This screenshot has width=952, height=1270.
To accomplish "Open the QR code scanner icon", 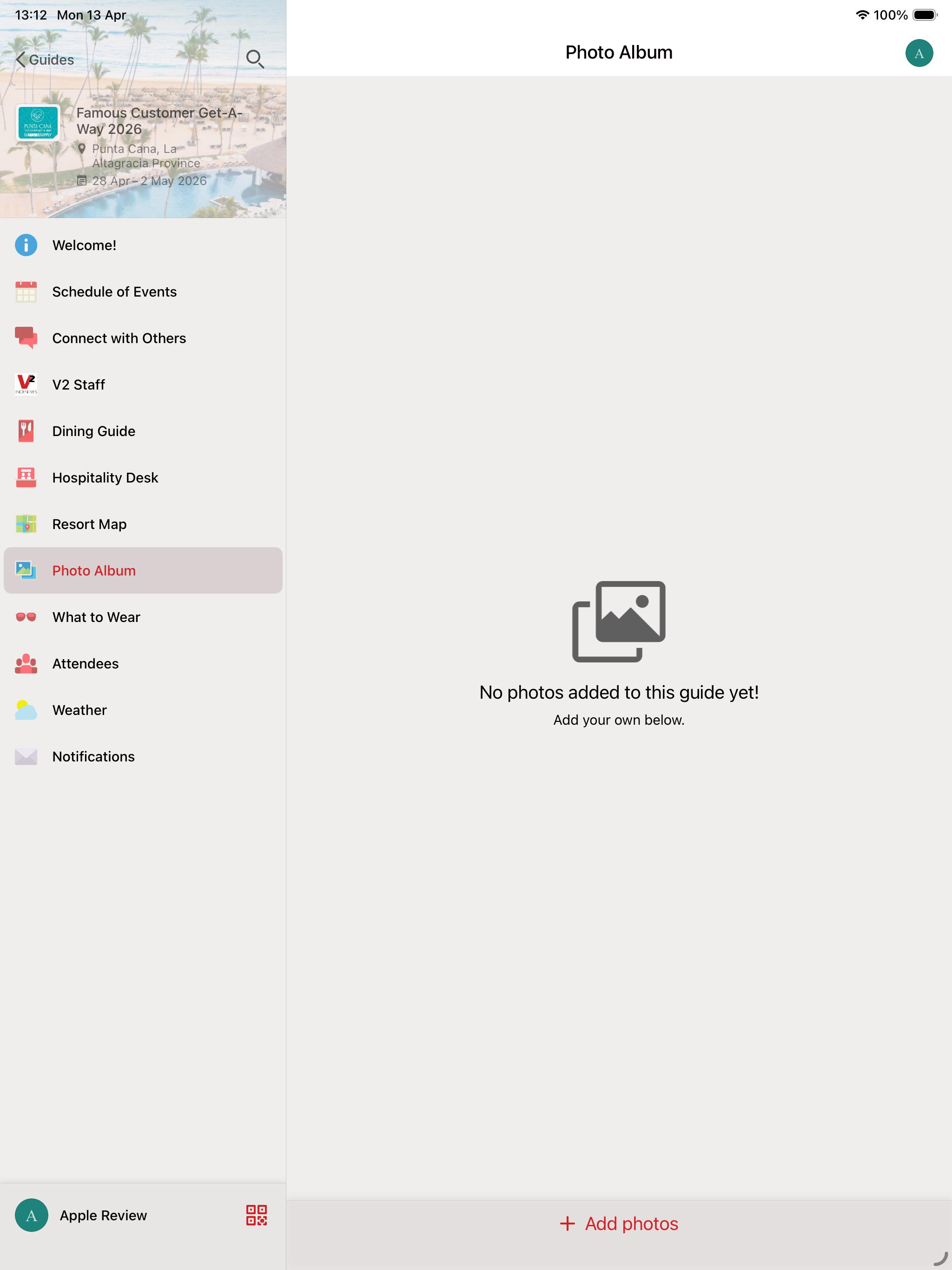I will 257,1216.
